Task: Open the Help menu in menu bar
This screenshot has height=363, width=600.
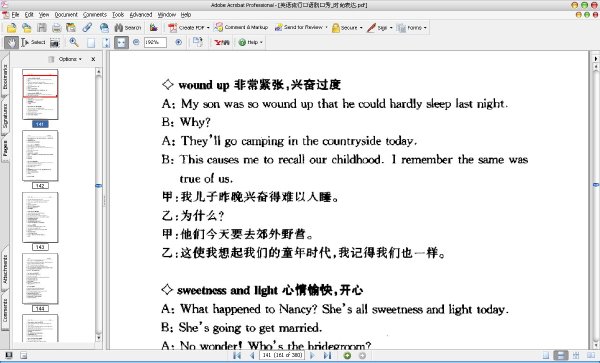Action: click(x=186, y=15)
